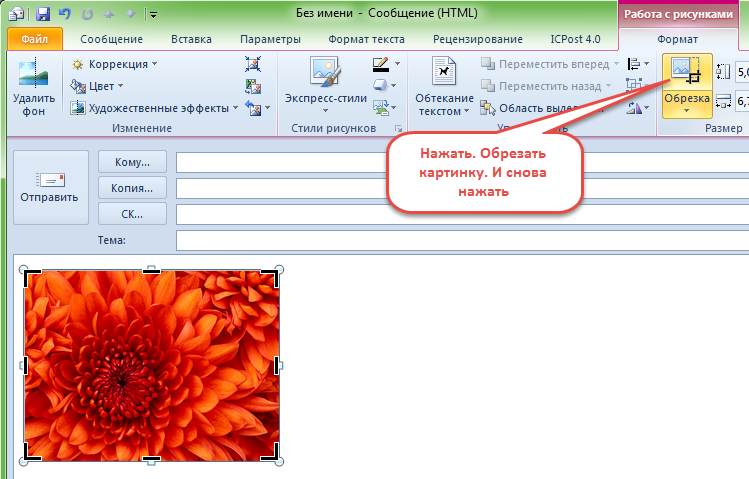Click Переместить назад button
Image resolution: width=749 pixels, height=479 pixels.
click(546, 86)
